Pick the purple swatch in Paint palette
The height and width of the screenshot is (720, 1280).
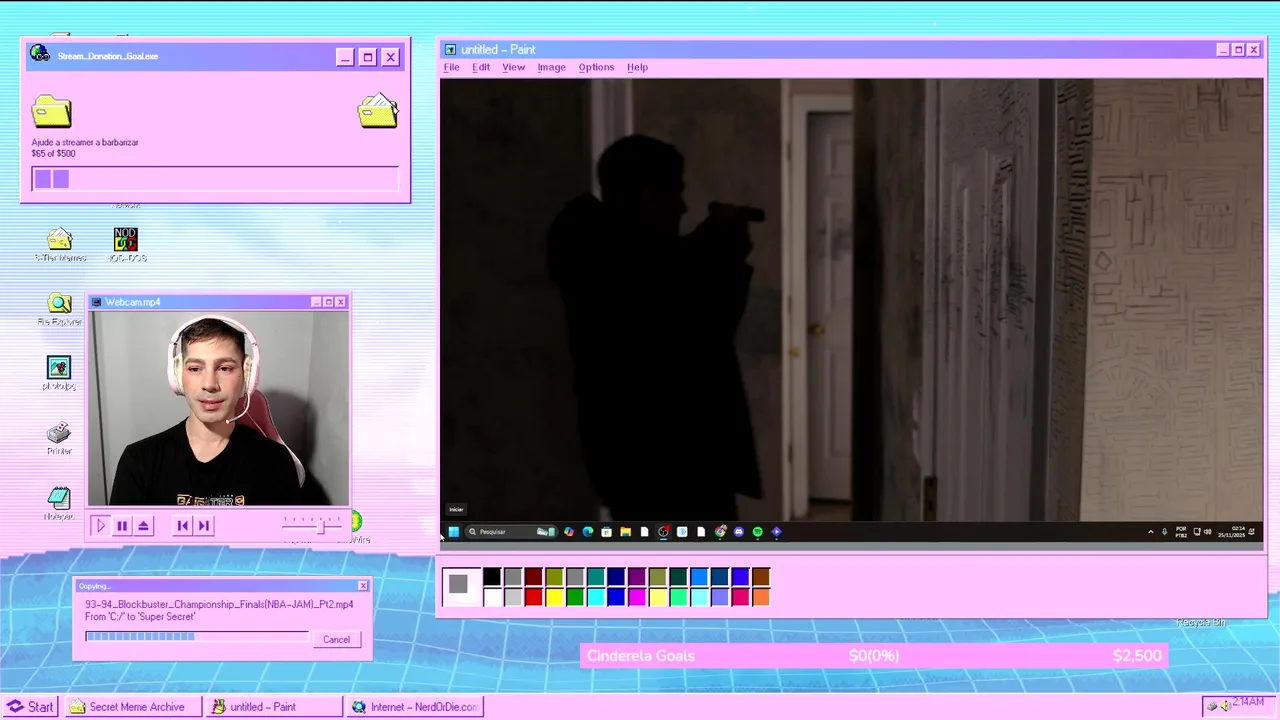[x=637, y=576]
